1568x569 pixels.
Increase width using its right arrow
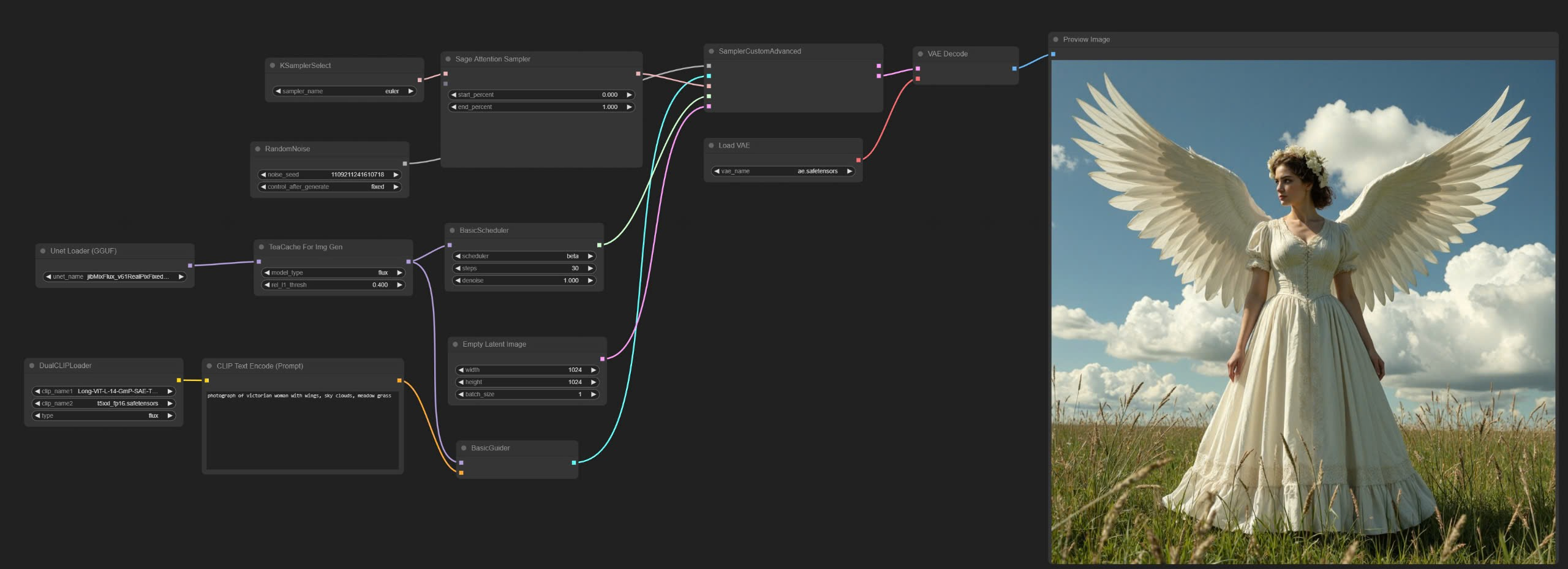pyautogui.click(x=593, y=370)
